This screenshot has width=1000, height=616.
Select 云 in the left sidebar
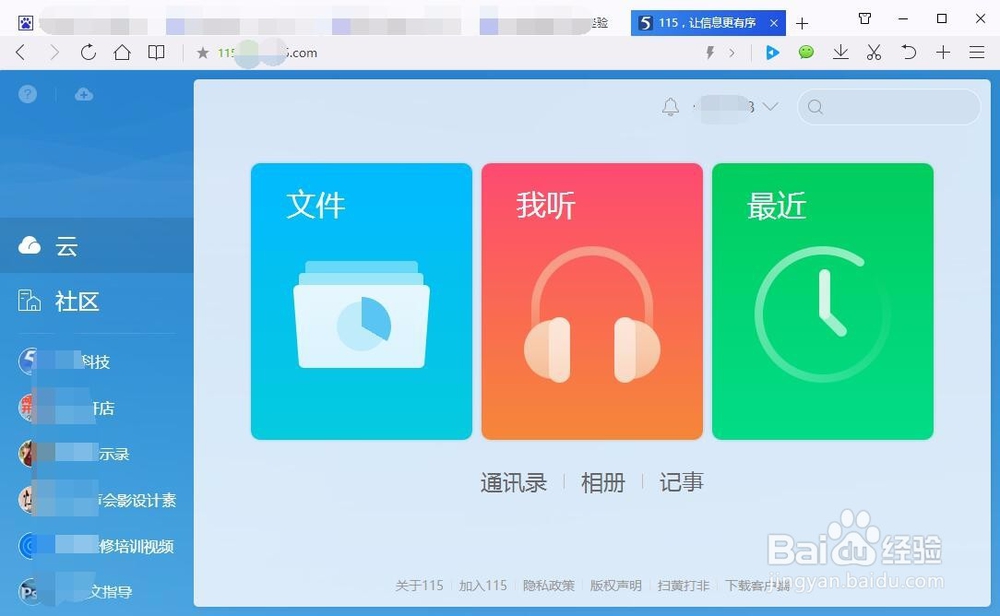[97, 246]
